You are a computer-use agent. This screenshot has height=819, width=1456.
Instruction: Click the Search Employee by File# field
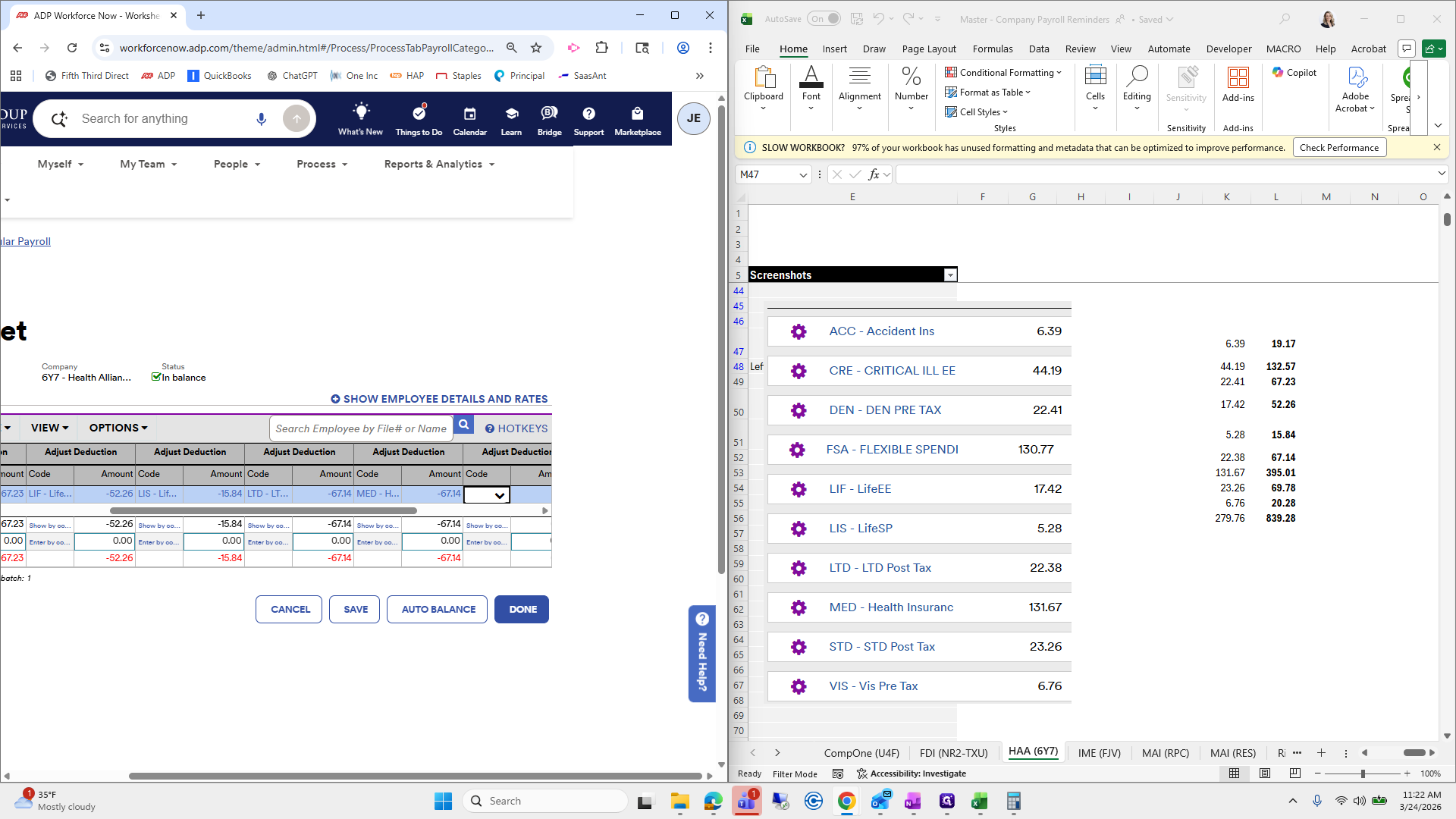coord(360,428)
